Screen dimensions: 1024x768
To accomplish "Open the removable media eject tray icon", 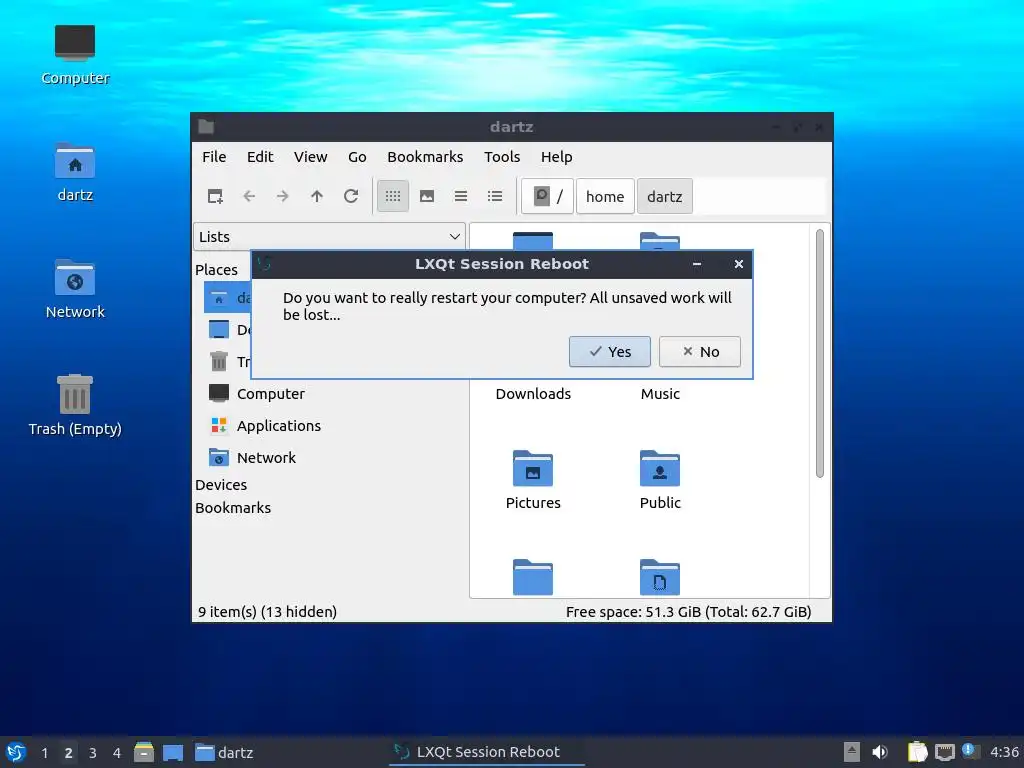I will pyautogui.click(x=851, y=752).
